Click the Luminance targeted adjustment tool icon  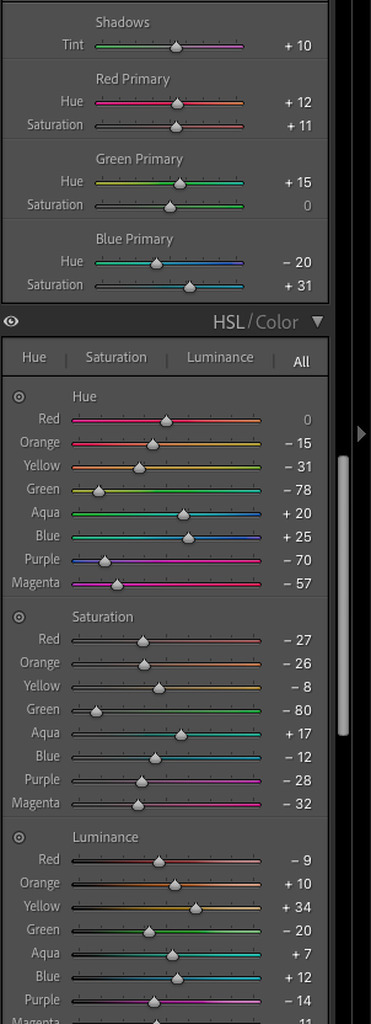pyautogui.click(x=19, y=837)
